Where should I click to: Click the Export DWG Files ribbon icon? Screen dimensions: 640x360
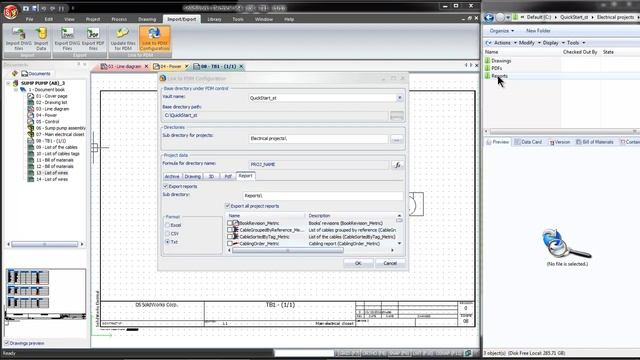click(67, 39)
